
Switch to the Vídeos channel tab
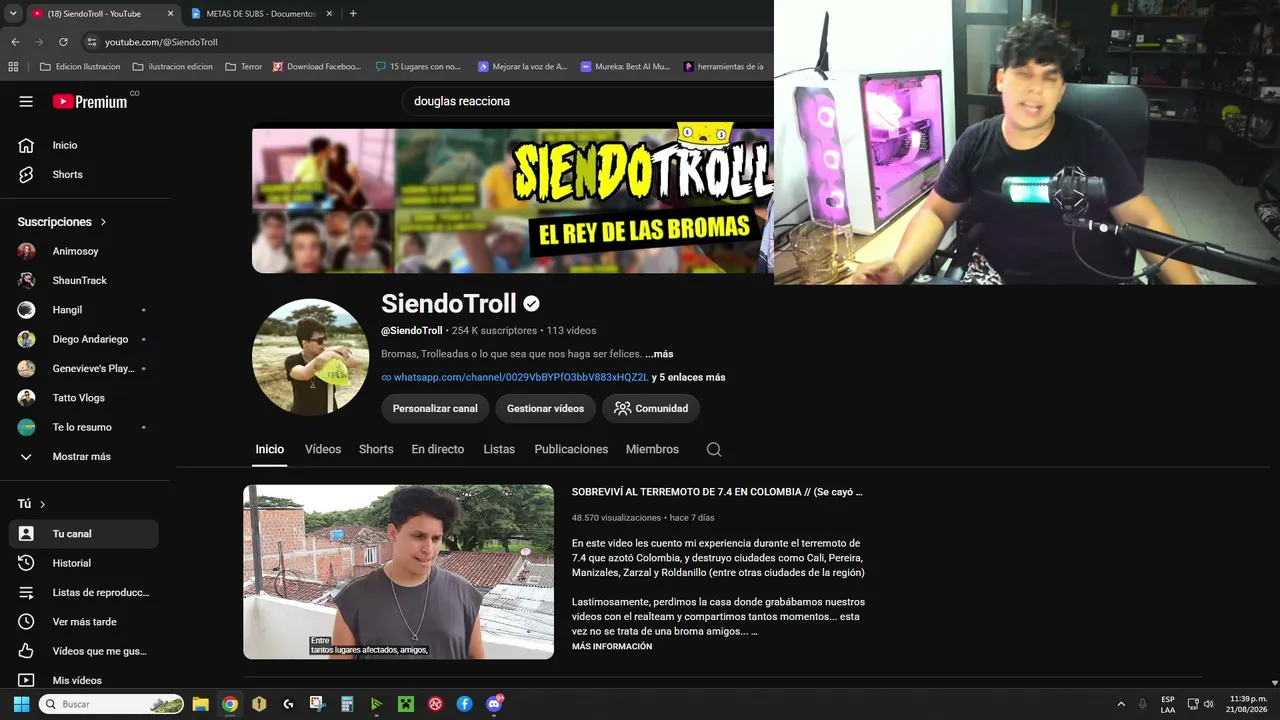[323, 449]
